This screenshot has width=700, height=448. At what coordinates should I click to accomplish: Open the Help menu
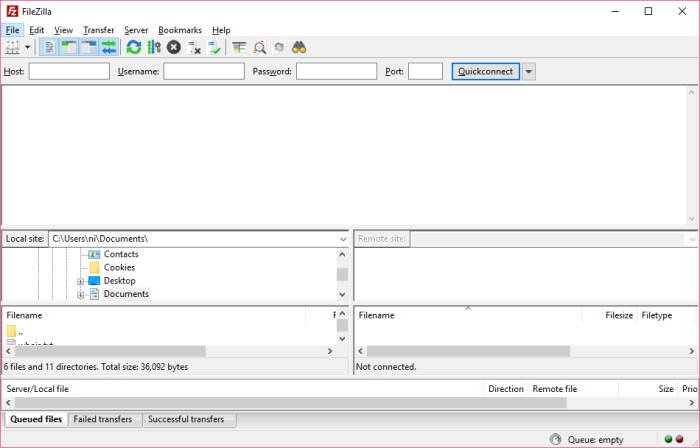click(x=221, y=30)
